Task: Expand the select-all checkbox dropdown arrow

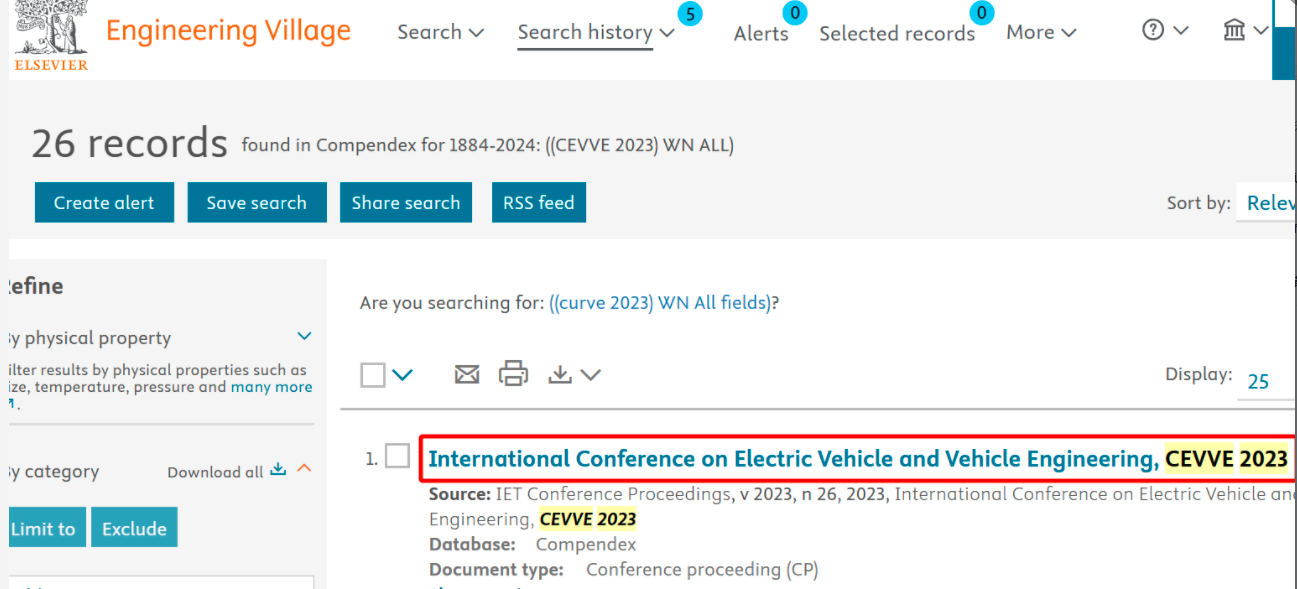Action: tap(402, 375)
